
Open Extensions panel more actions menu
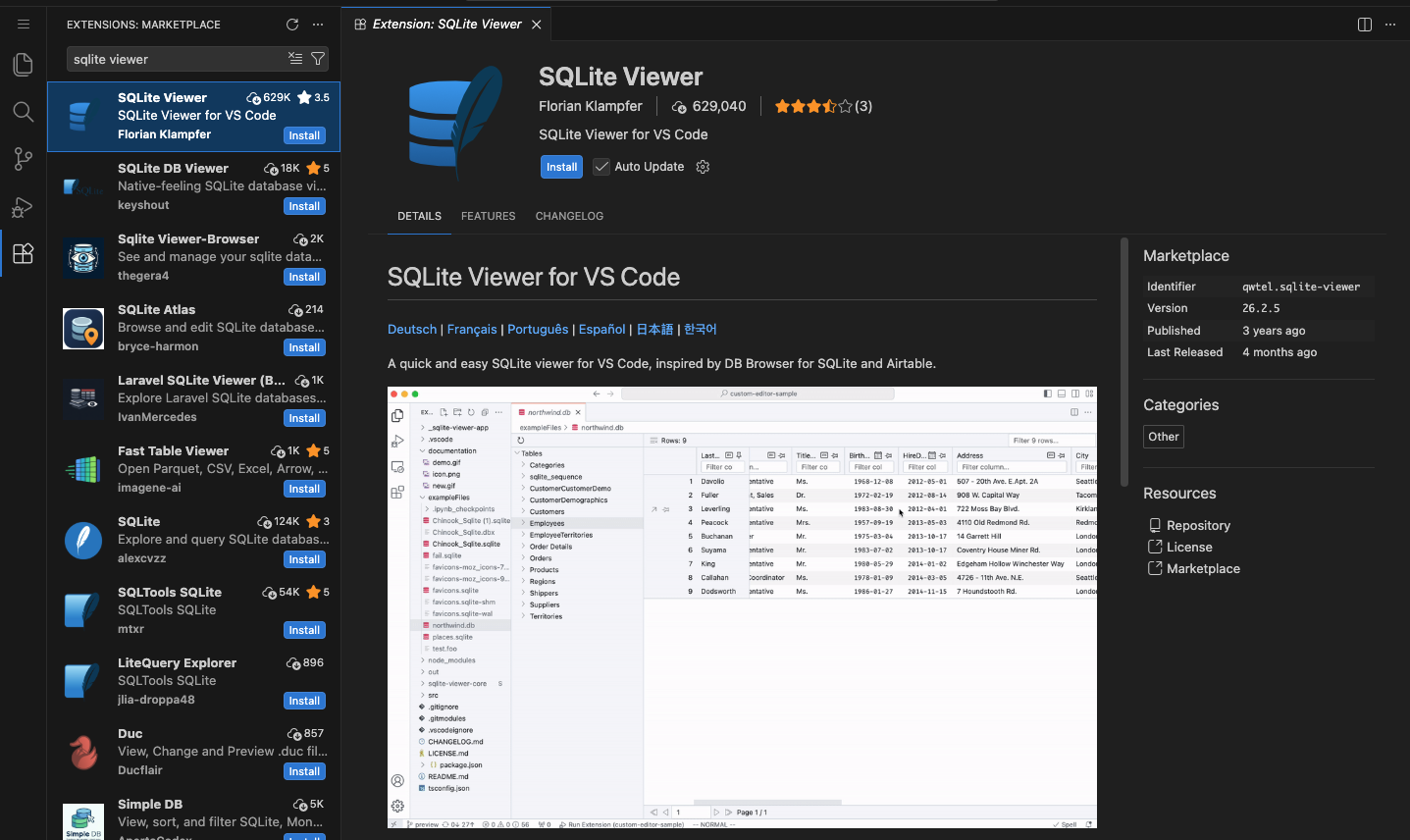pyautogui.click(x=317, y=25)
